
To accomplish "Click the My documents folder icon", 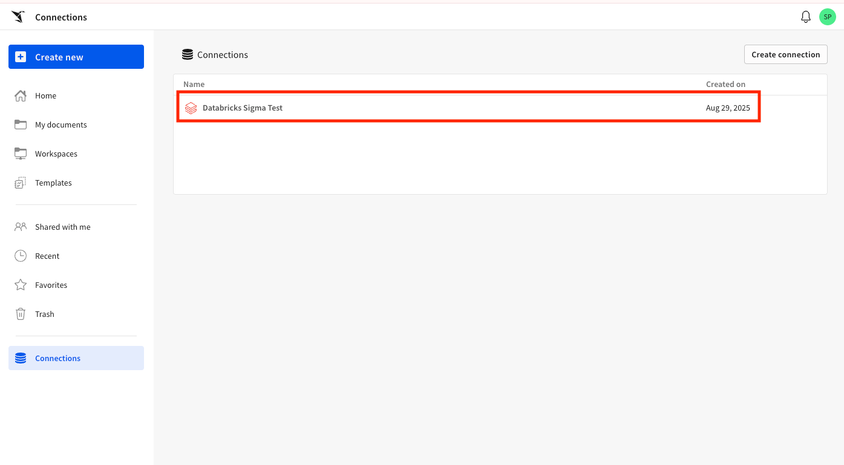I will 20,125.
